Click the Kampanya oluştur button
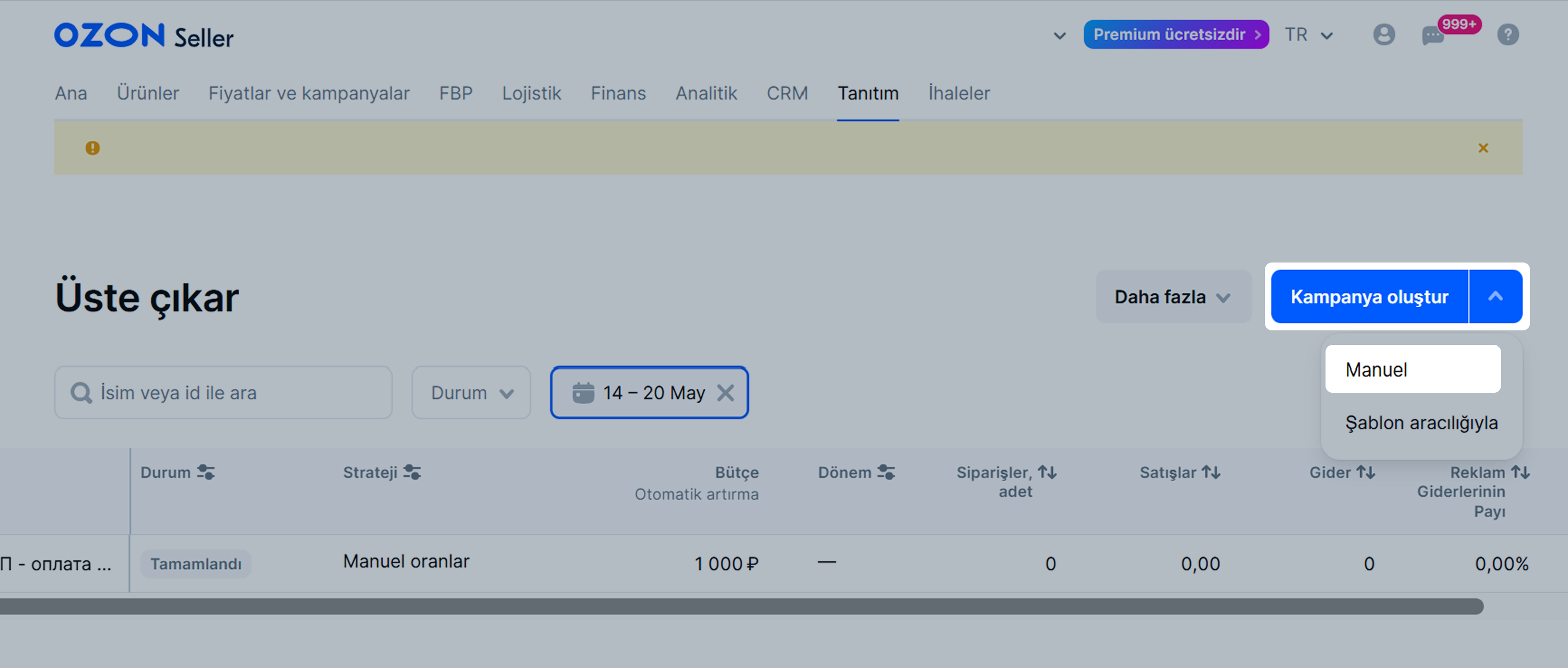 tap(1369, 296)
